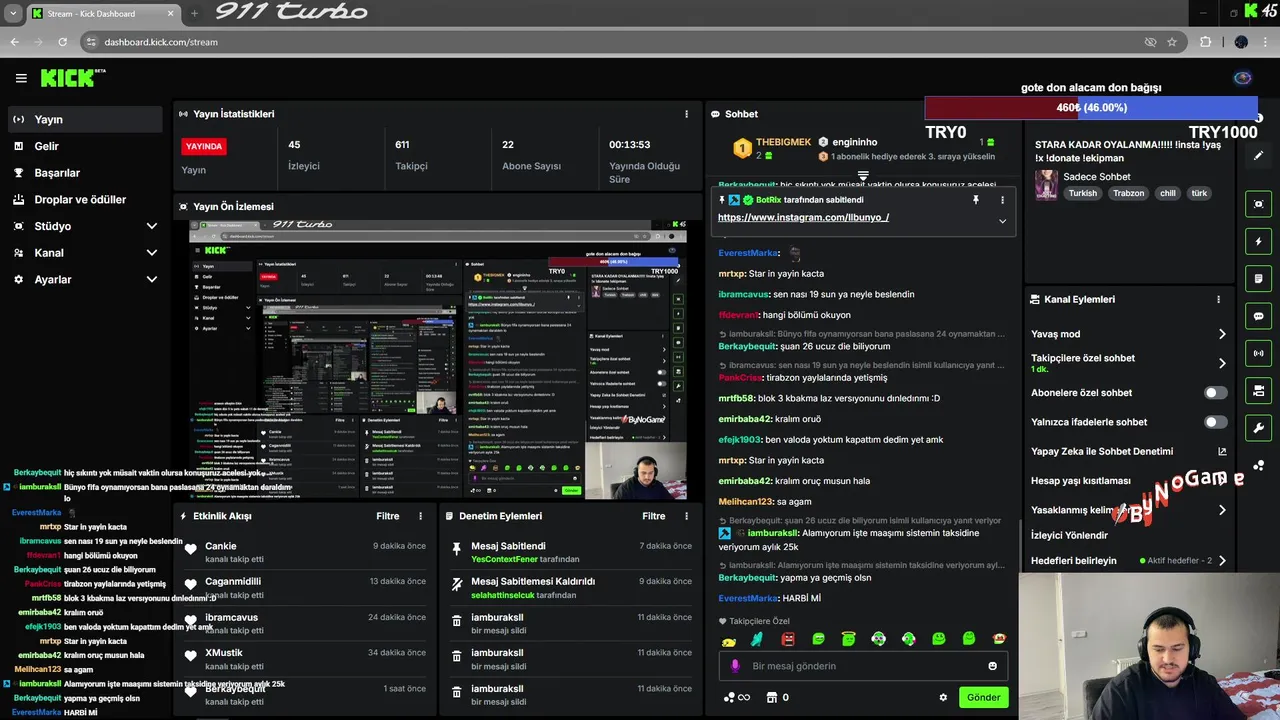The width and height of the screenshot is (1280, 720).
Task: Filter Denetim Eylemleri with Filtre button
Action: click(x=654, y=516)
